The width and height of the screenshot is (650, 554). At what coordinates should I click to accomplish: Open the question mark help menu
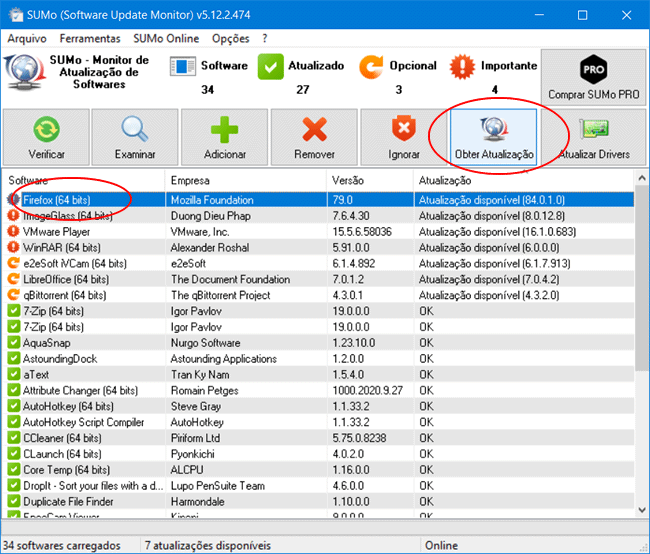tap(265, 38)
